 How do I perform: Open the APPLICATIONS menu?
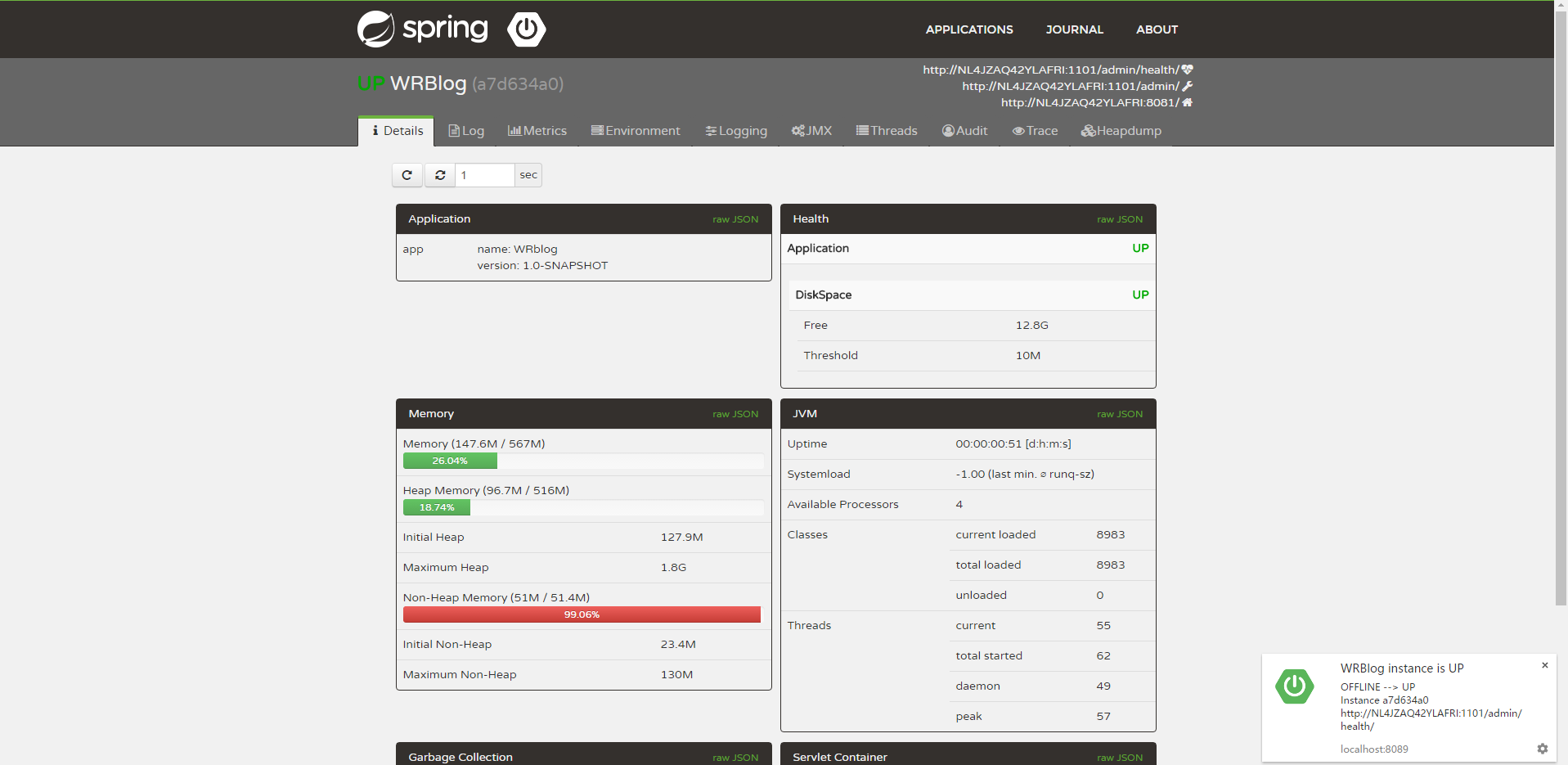[969, 29]
